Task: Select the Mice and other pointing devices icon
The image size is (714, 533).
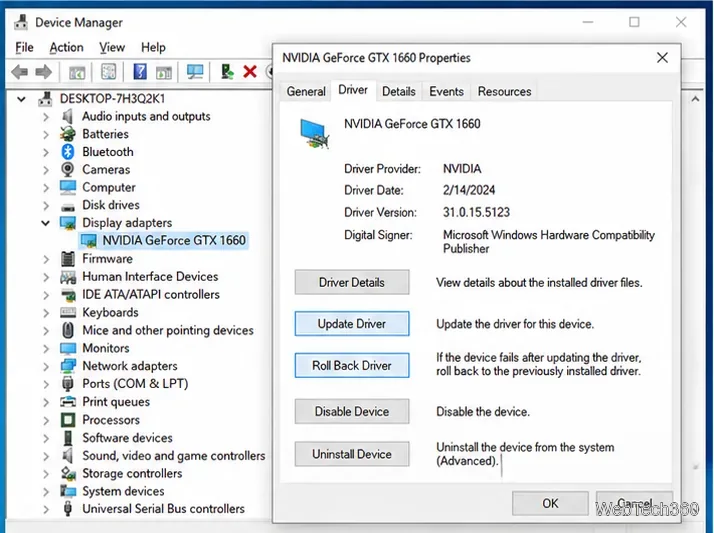Action: pyautogui.click(x=68, y=330)
